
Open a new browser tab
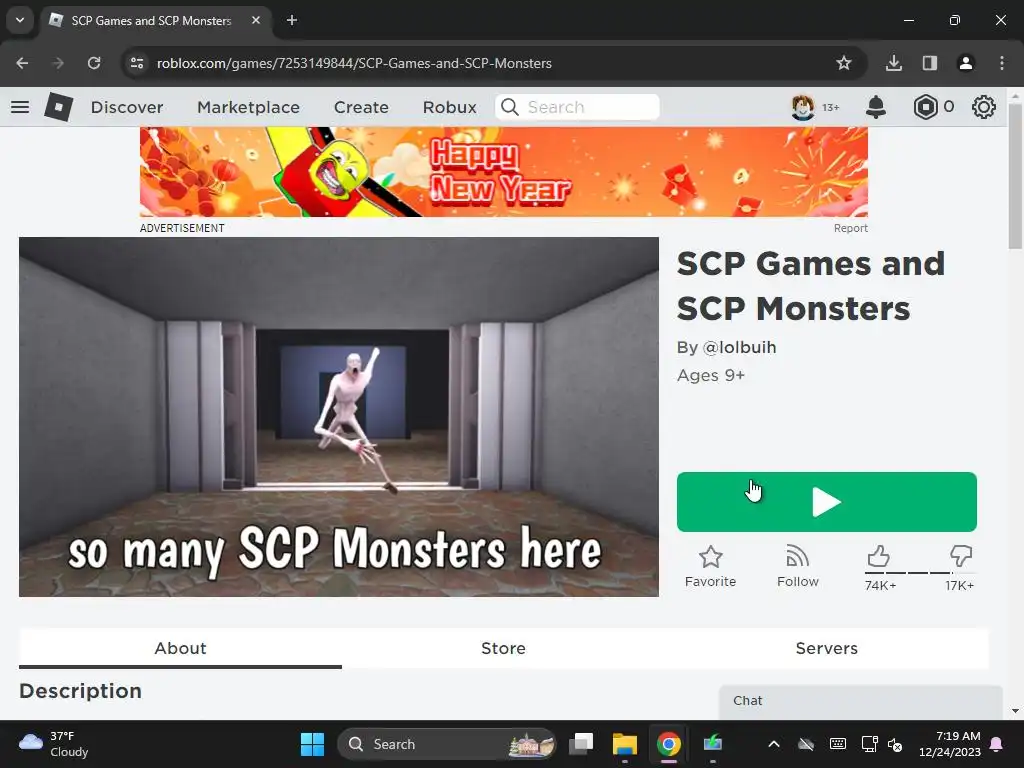tap(292, 20)
